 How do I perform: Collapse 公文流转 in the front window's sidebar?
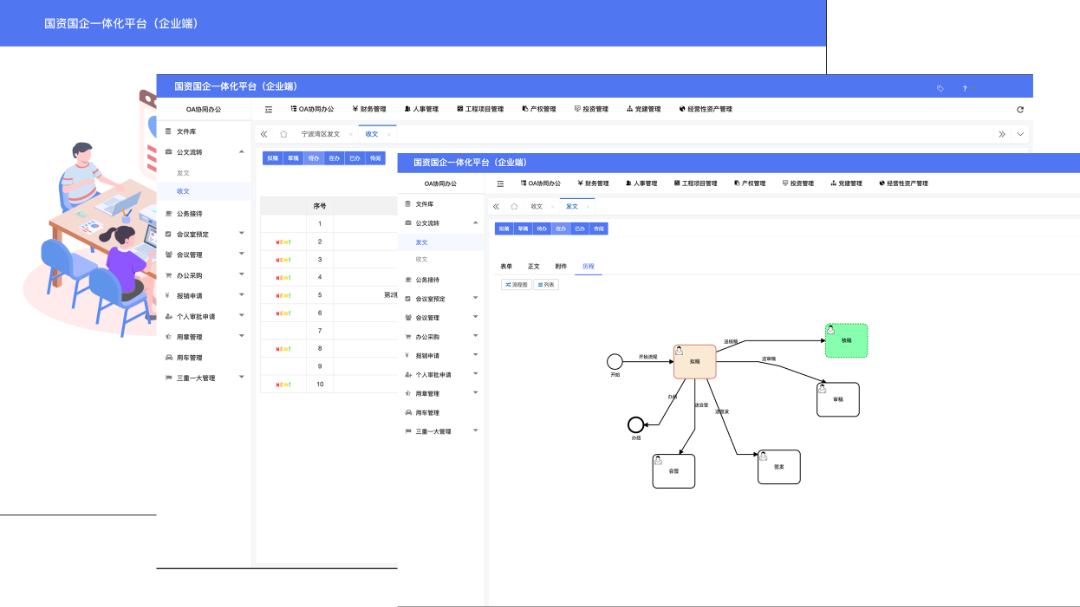point(475,222)
